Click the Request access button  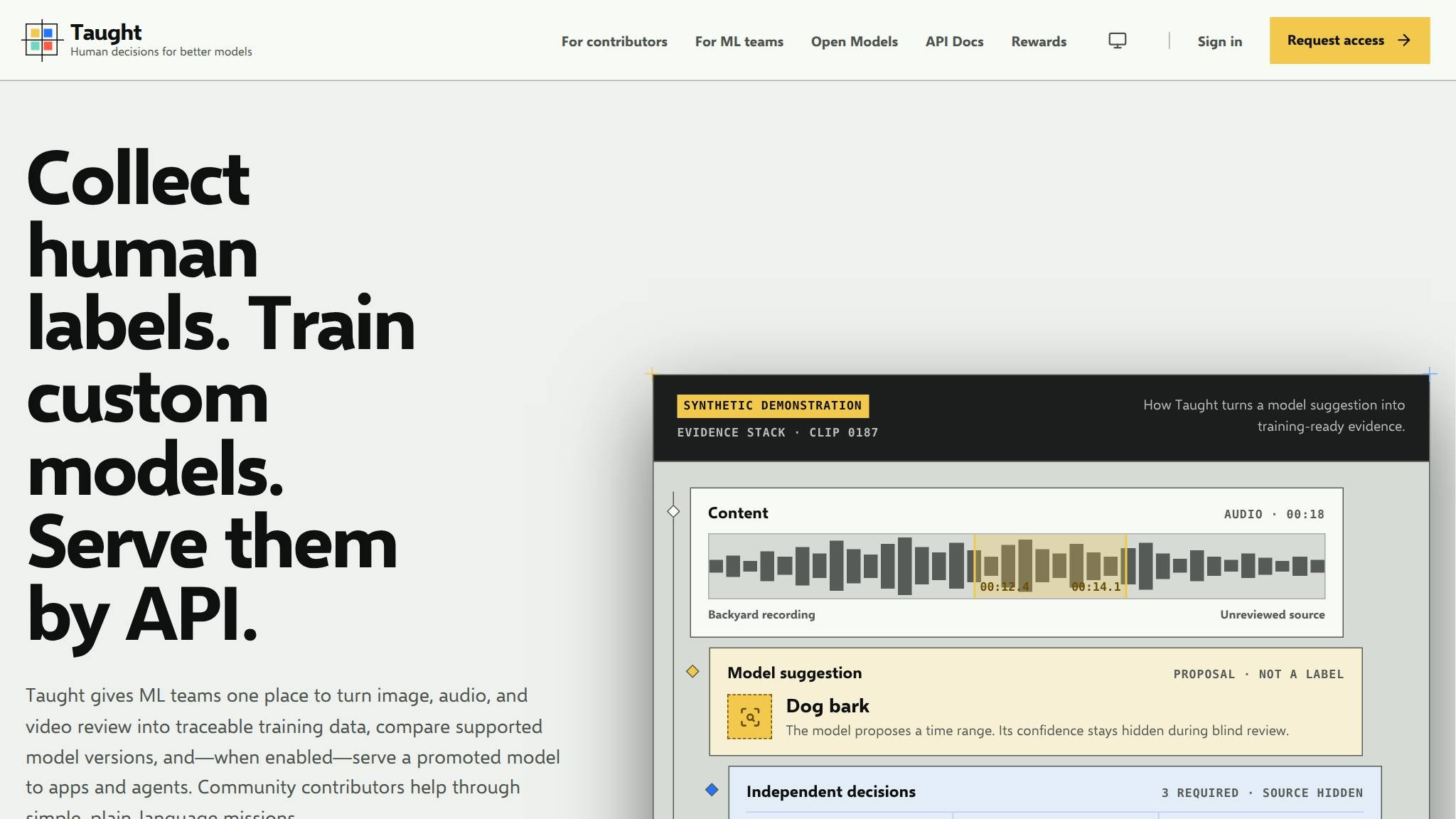coord(1349,41)
